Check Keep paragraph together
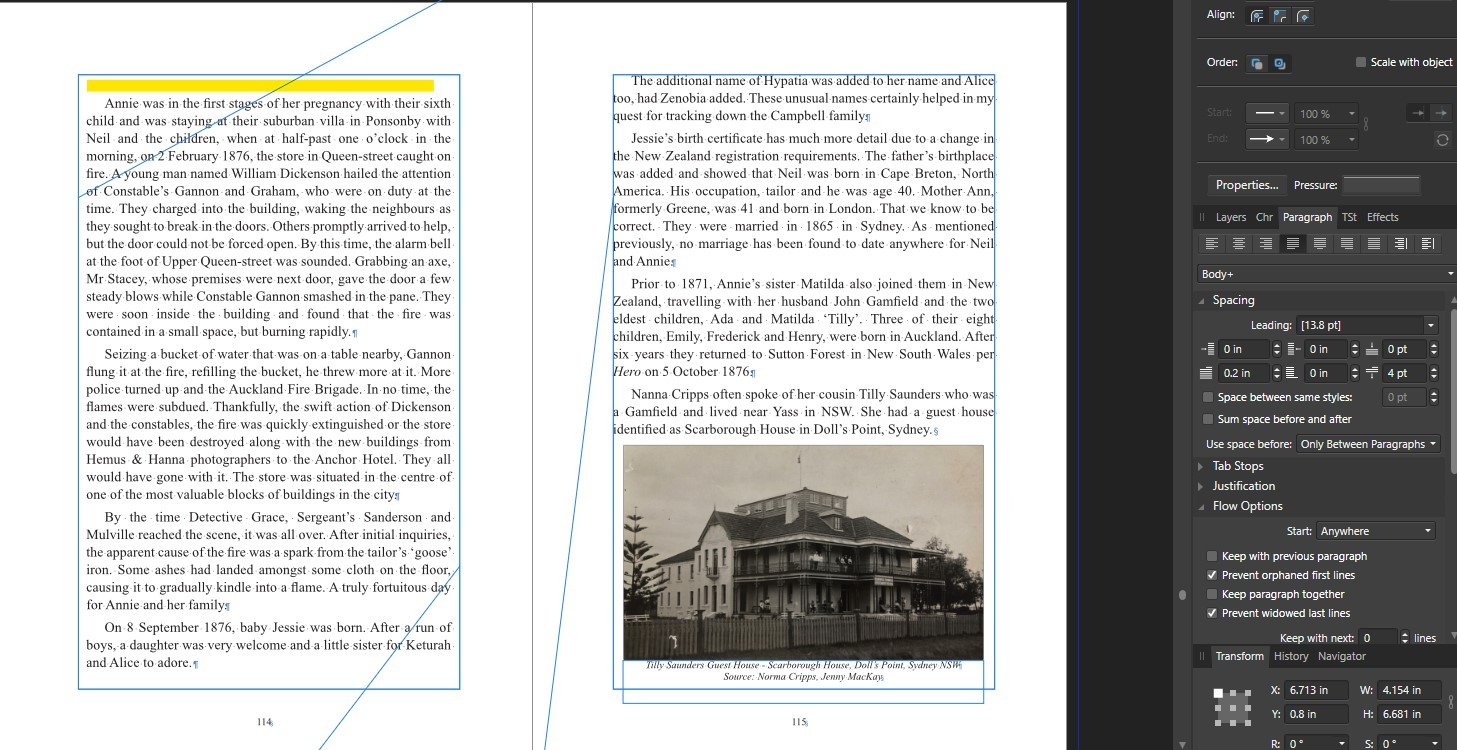This screenshot has width=1457, height=750. coord(1212,594)
